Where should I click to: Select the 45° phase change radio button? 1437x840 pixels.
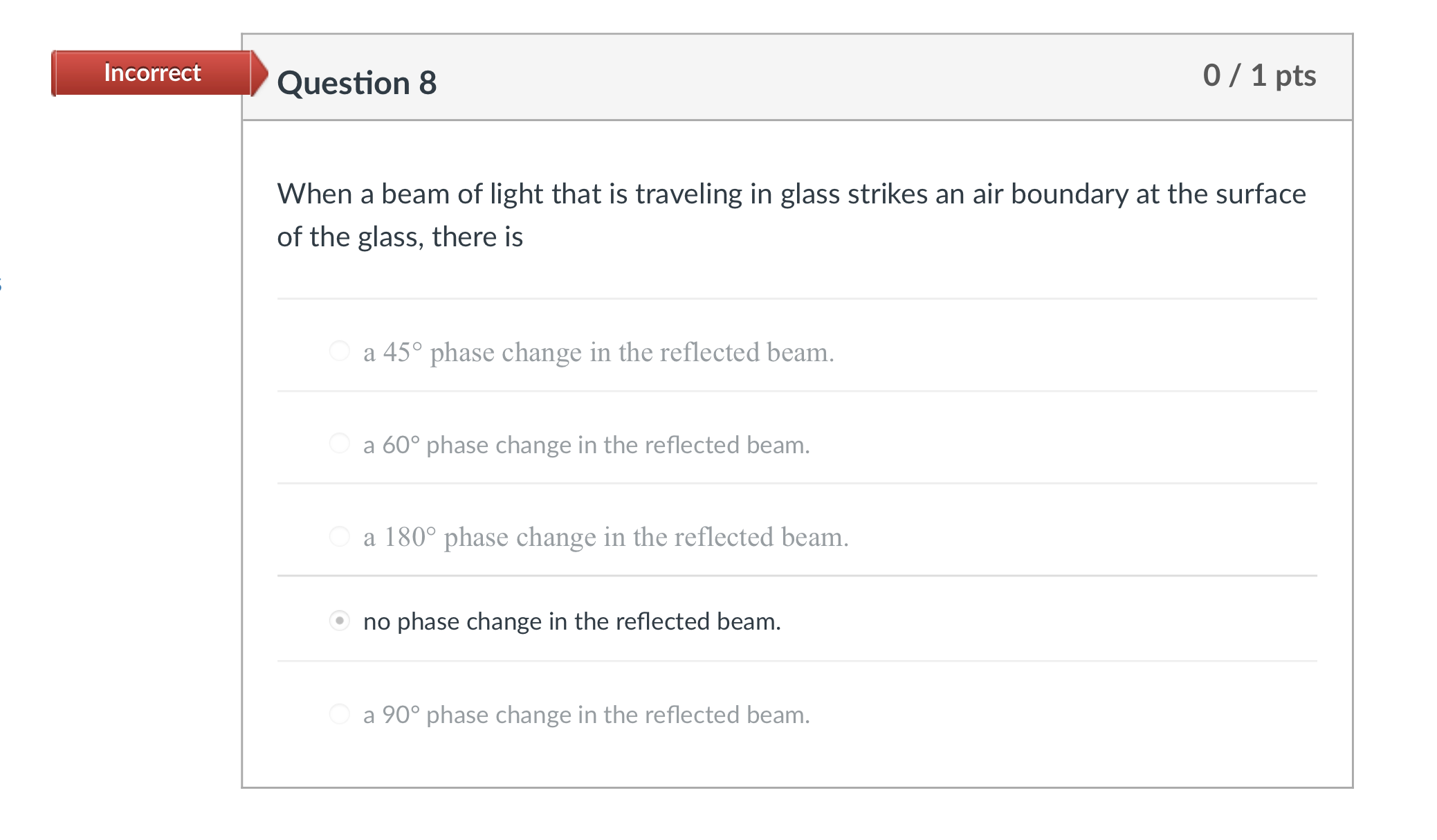point(339,351)
